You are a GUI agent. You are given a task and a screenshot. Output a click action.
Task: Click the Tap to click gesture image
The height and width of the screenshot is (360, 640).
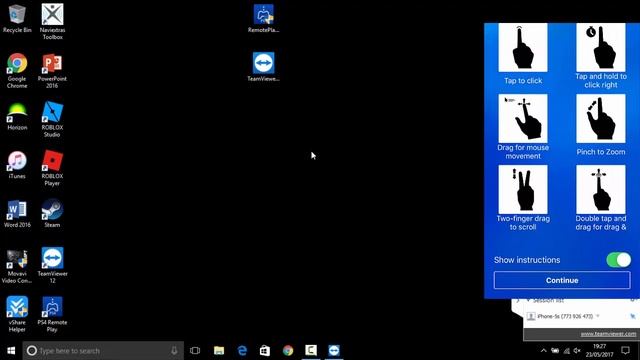click(x=523, y=47)
